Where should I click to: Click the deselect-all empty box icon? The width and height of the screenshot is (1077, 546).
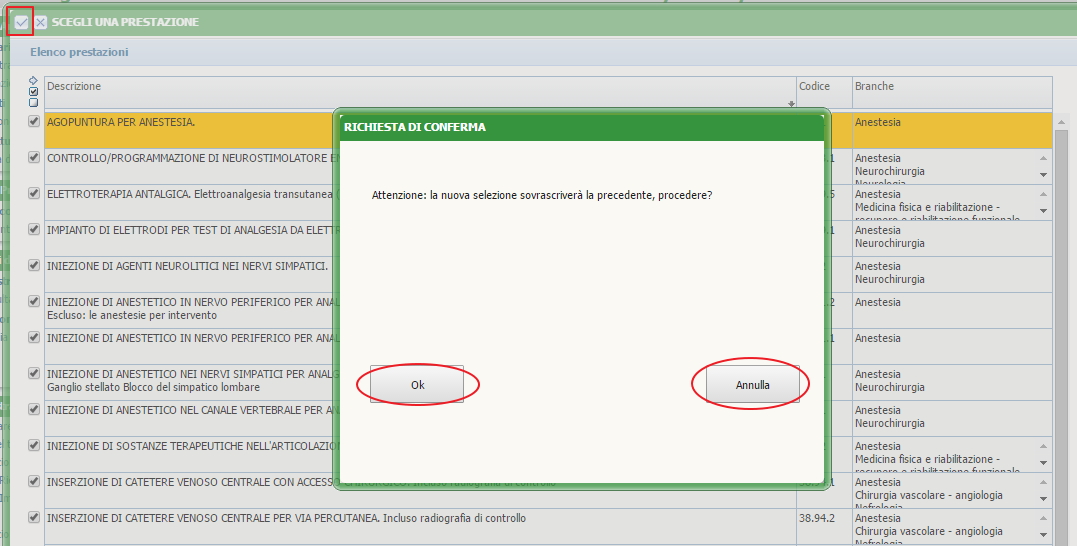(x=33, y=102)
